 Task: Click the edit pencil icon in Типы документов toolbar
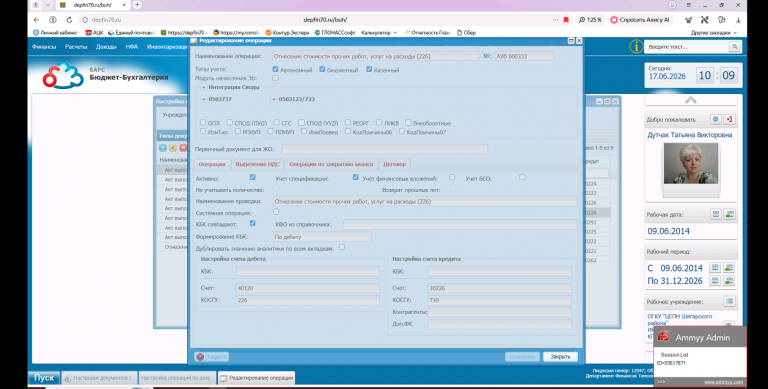point(173,147)
